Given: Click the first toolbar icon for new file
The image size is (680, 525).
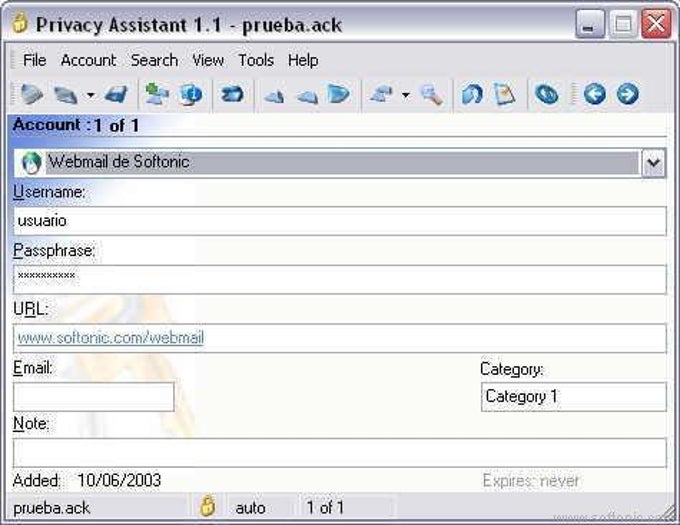Looking at the screenshot, I should pyautogui.click(x=32, y=94).
